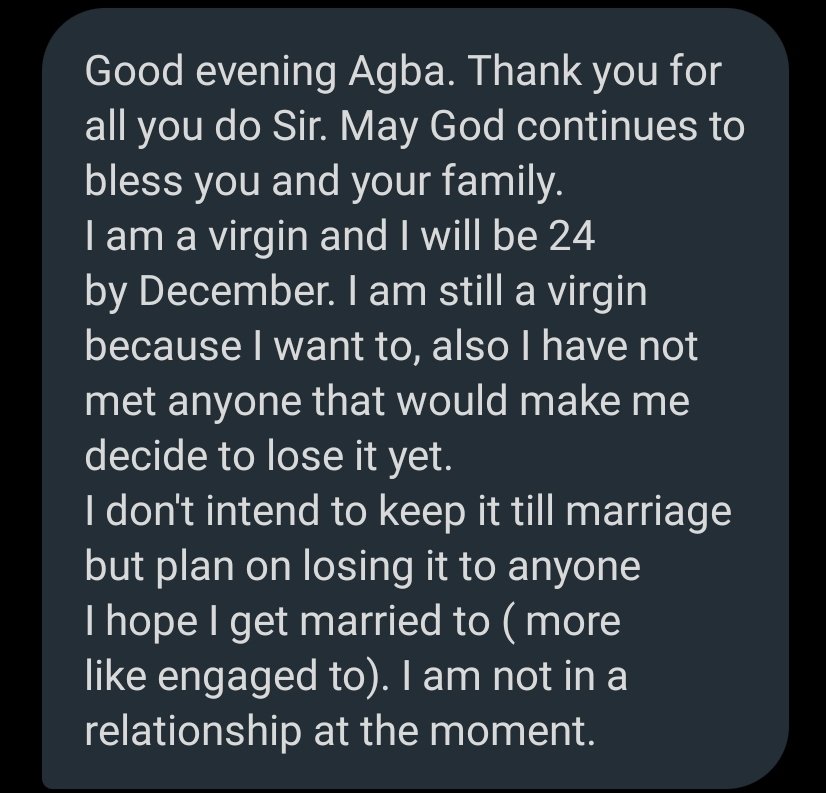826x793 pixels.
Task: Click the phrase "decide to lose it yet."
Action: (x=269, y=455)
